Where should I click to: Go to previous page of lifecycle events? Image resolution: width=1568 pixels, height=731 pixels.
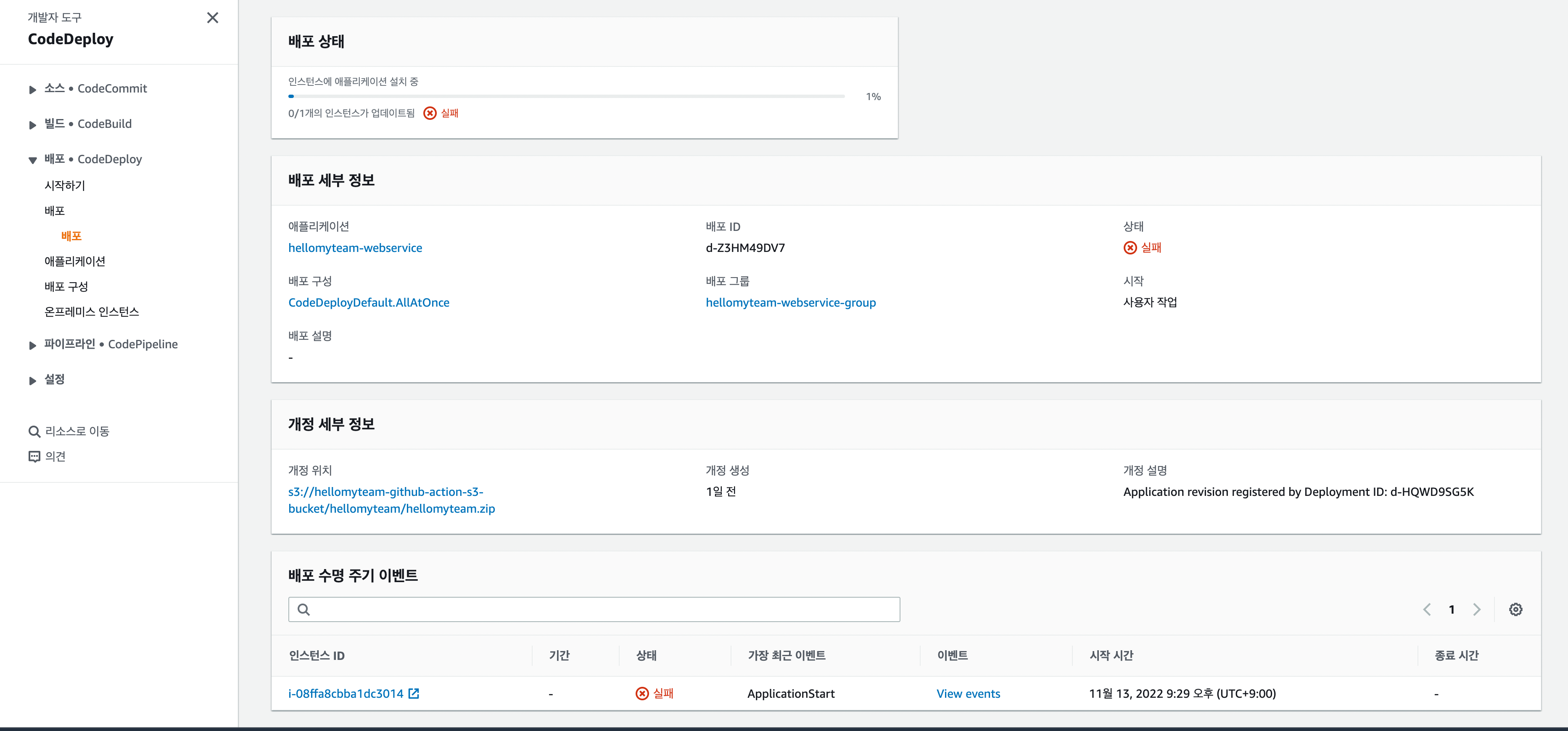coord(1427,609)
